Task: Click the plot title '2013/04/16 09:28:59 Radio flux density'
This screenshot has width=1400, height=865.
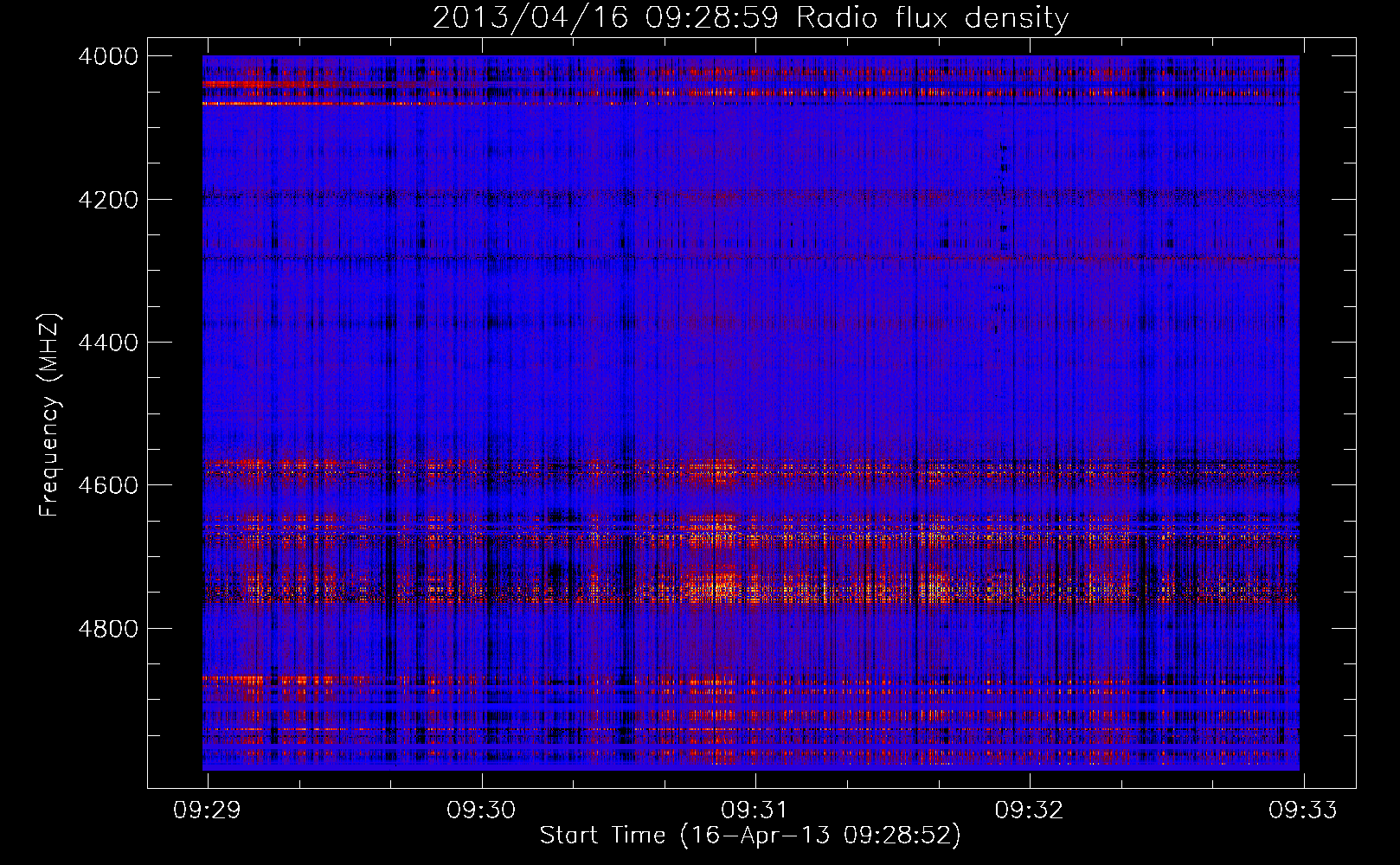Action: click(x=751, y=18)
